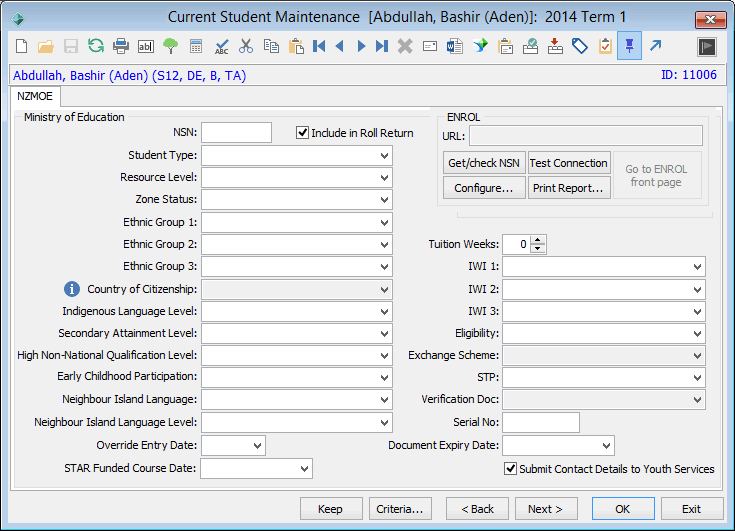Click the grey X delete icon
735x531 pixels.
[x=405, y=46]
